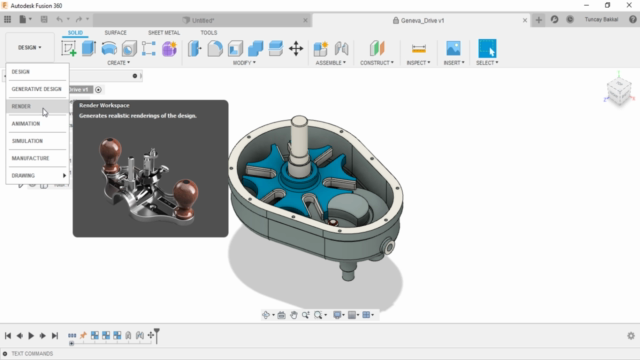Click the Save disk icon

pyautogui.click(x=44, y=19)
